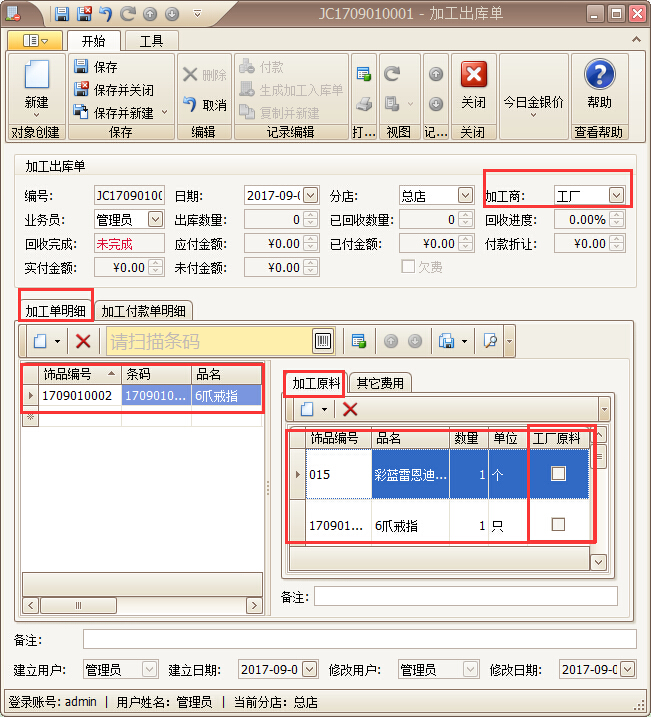Click the 取消 undo button
The height and width of the screenshot is (717, 651).
[205, 105]
